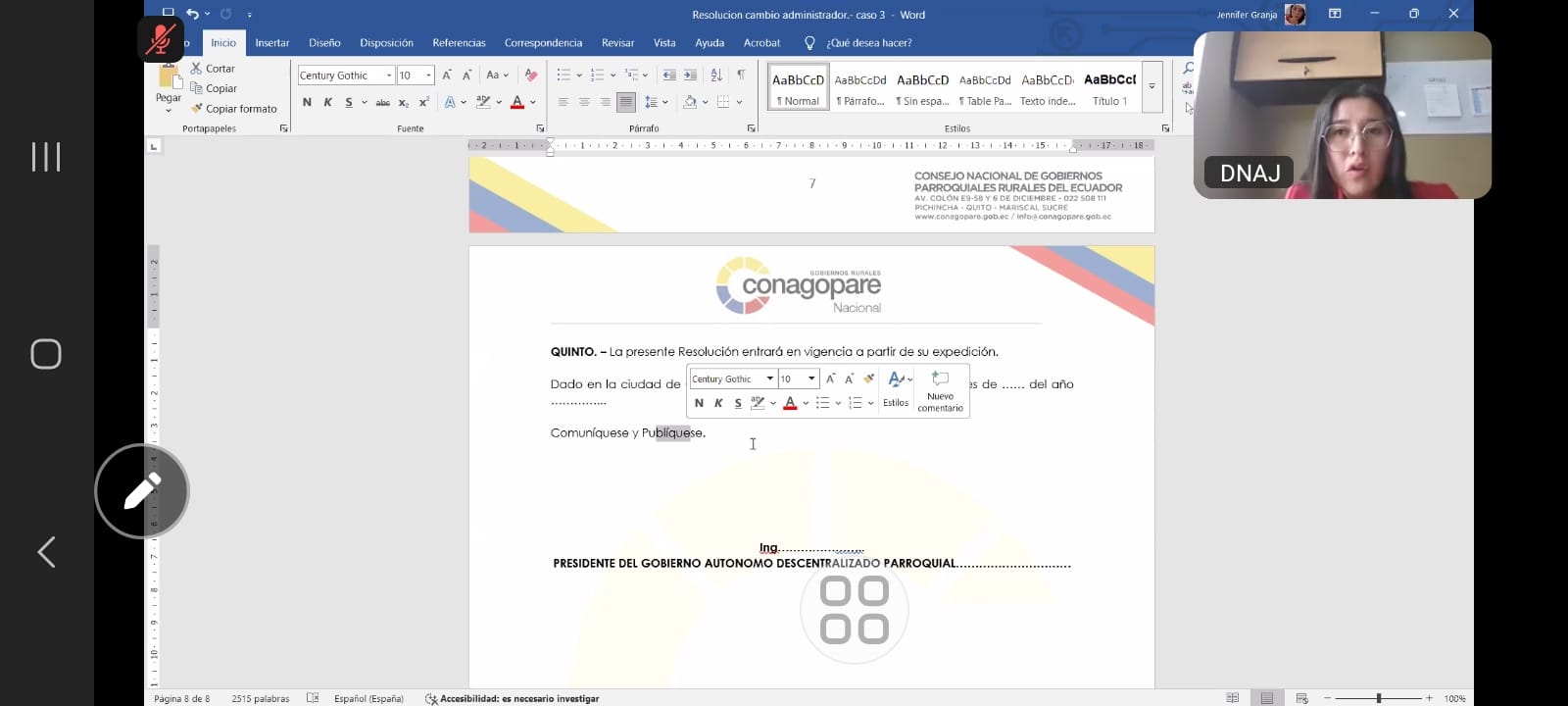Increase indent in the Párrafo group

pos(691,76)
